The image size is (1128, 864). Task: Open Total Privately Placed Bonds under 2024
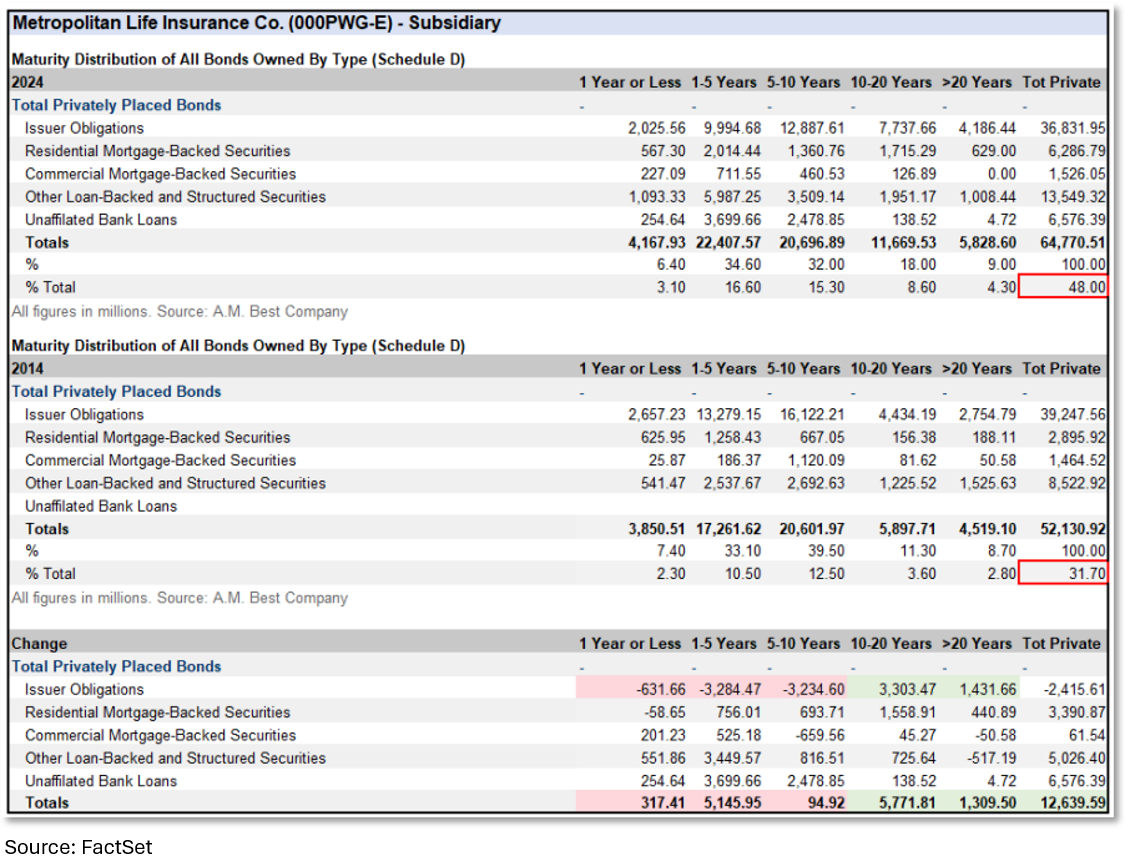[116, 105]
